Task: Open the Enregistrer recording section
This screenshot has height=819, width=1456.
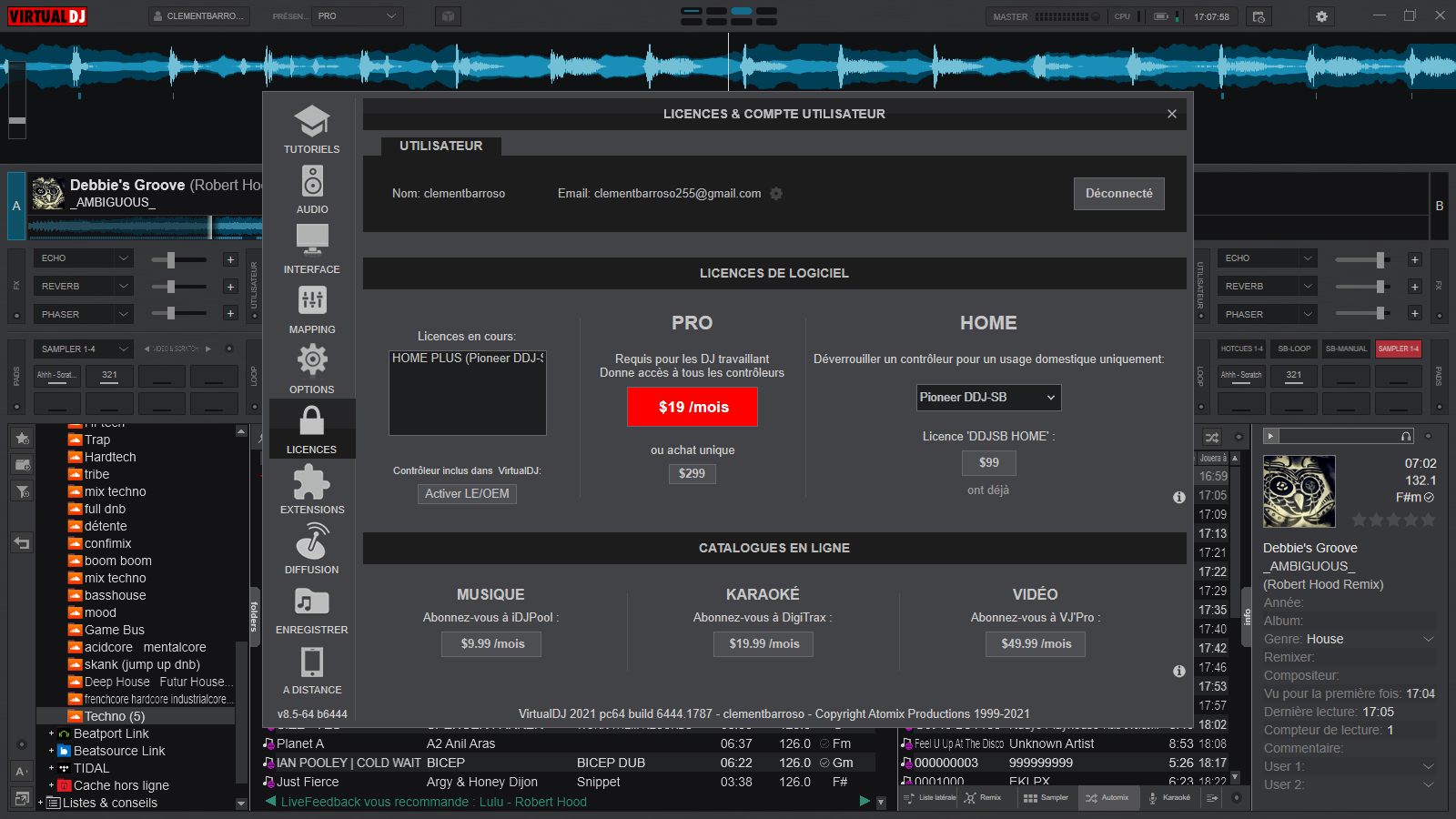Action: 312,610
